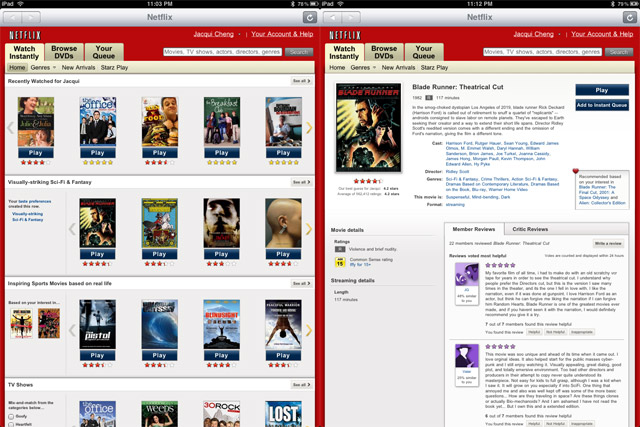This screenshot has height=427, width=640.
Task: Open the large Blade Runner poster on right screen
Action: pyautogui.click(x=369, y=127)
